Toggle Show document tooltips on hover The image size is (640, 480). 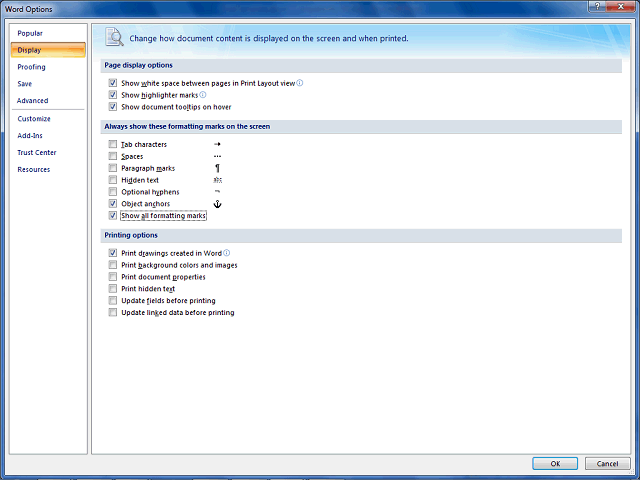[113, 107]
